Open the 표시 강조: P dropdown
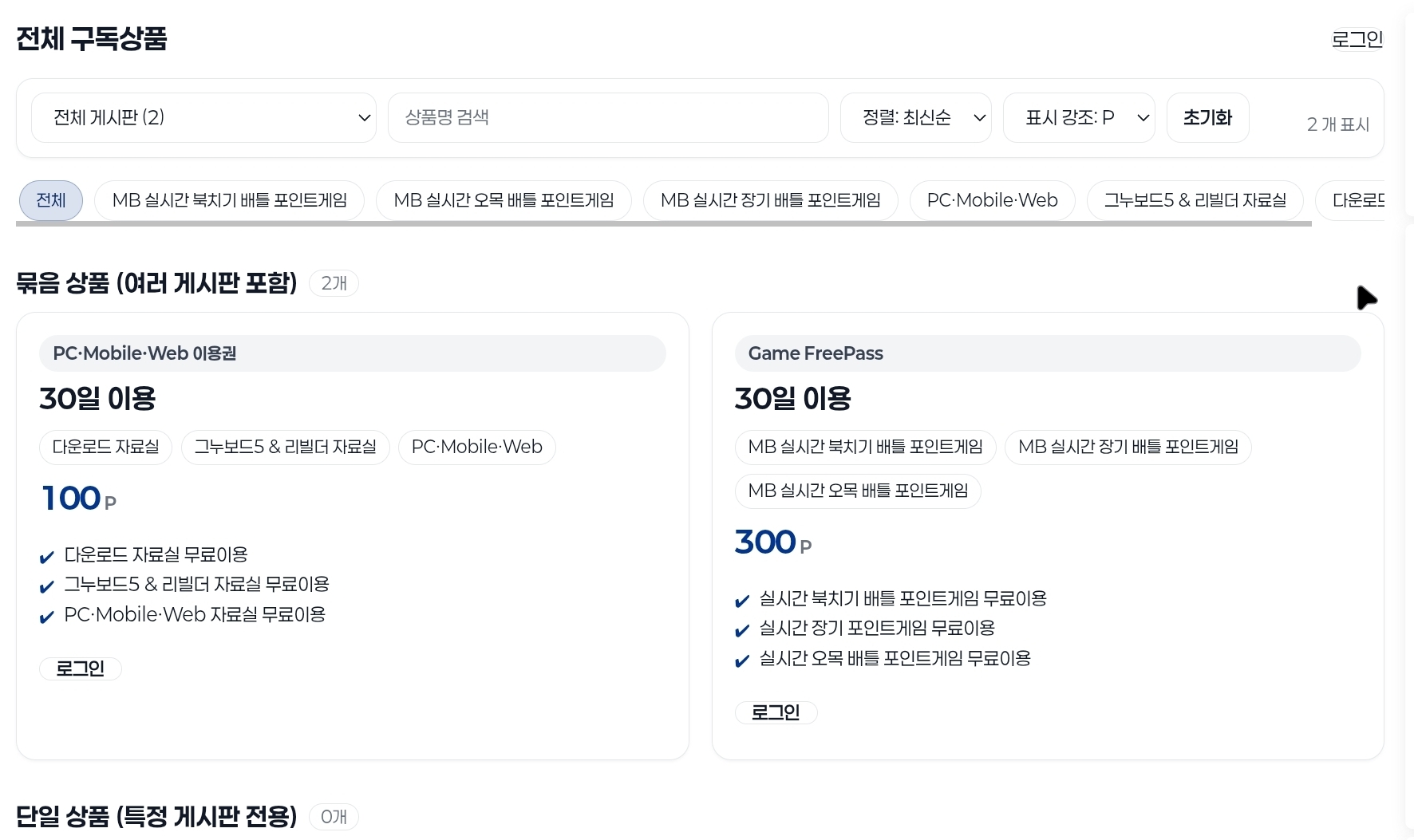The width and height of the screenshot is (1414, 840). click(x=1078, y=118)
